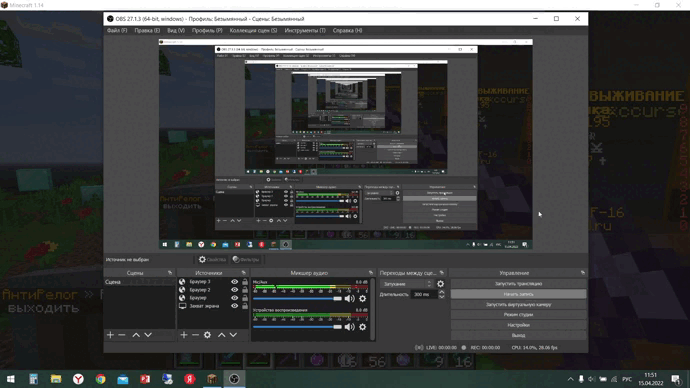690x388 pixels.
Task: Remove selected source with minus icon
Action: click(x=195, y=335)
